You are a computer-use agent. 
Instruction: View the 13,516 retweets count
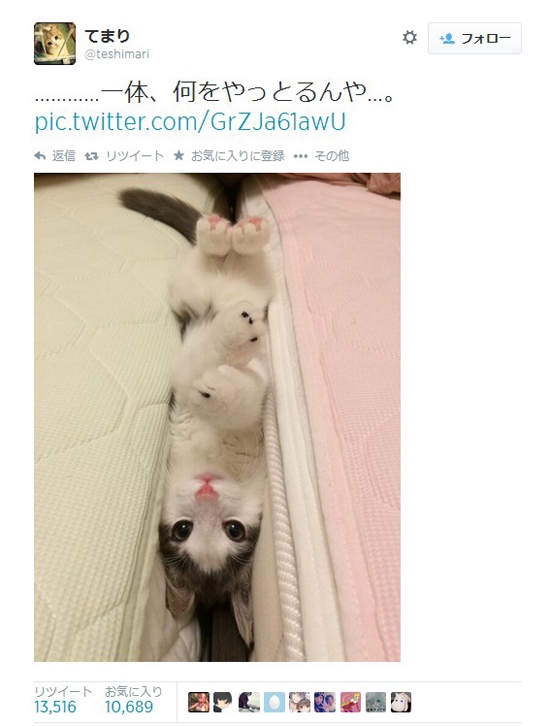(55, 707)
